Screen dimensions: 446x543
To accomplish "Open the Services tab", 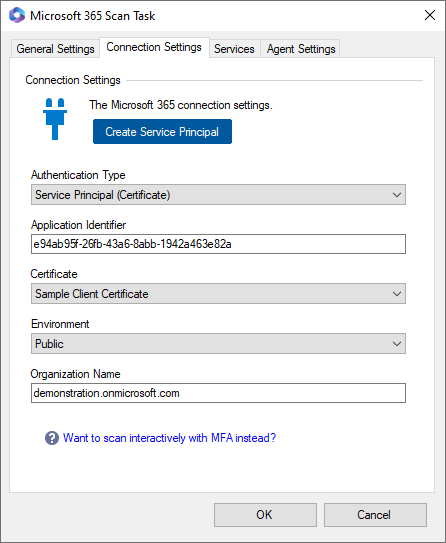I will [x=234, y=49].
